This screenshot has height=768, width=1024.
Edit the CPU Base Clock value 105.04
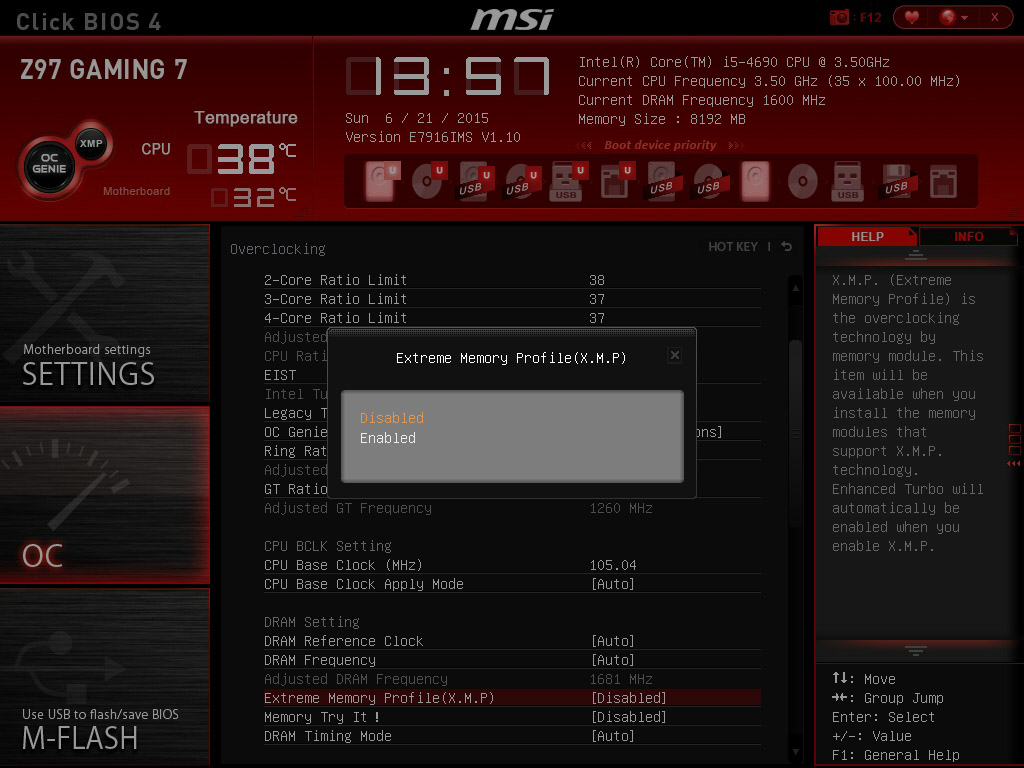click(x=613, y=565)
